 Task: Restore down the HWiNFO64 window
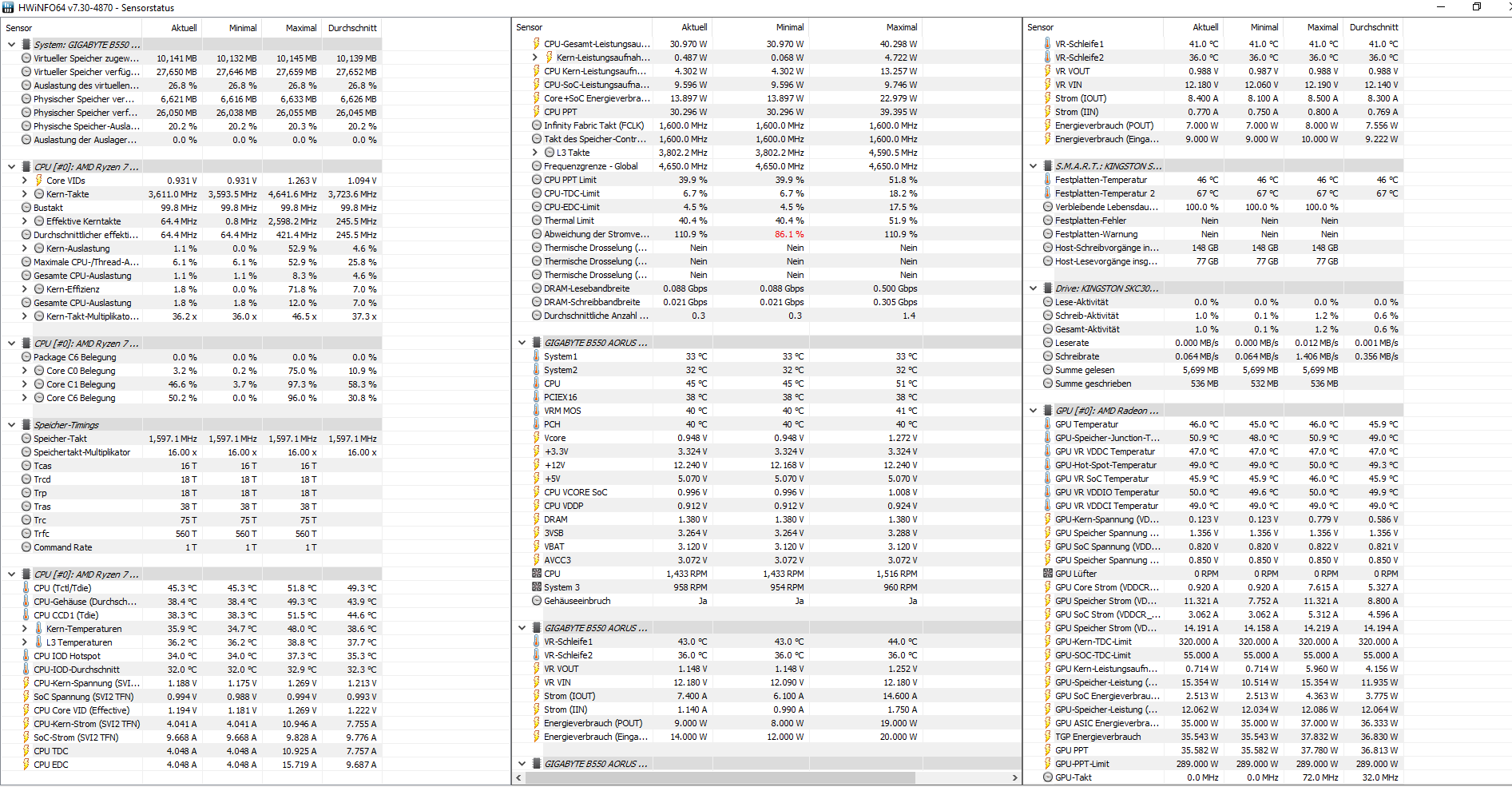click(x=1477, y=7)
